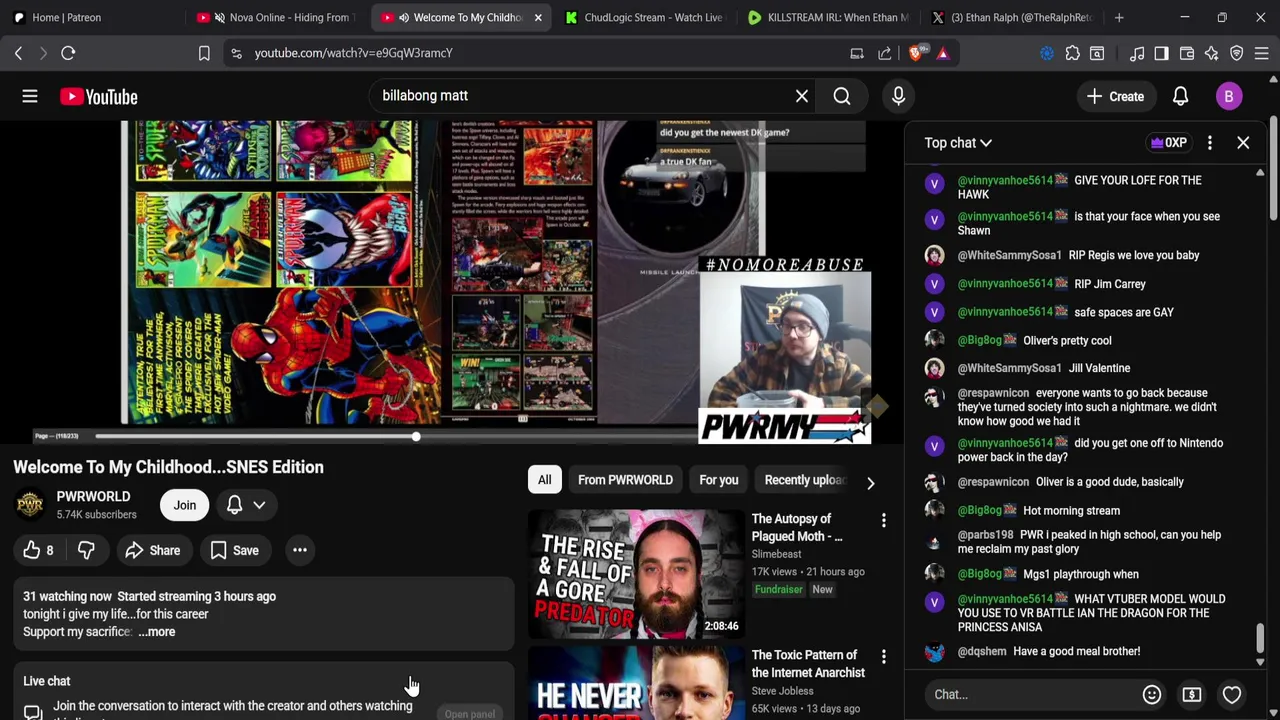Screen dimensions: 1280x720
Task: Close the live chat panel
Action: (1243, 143)
